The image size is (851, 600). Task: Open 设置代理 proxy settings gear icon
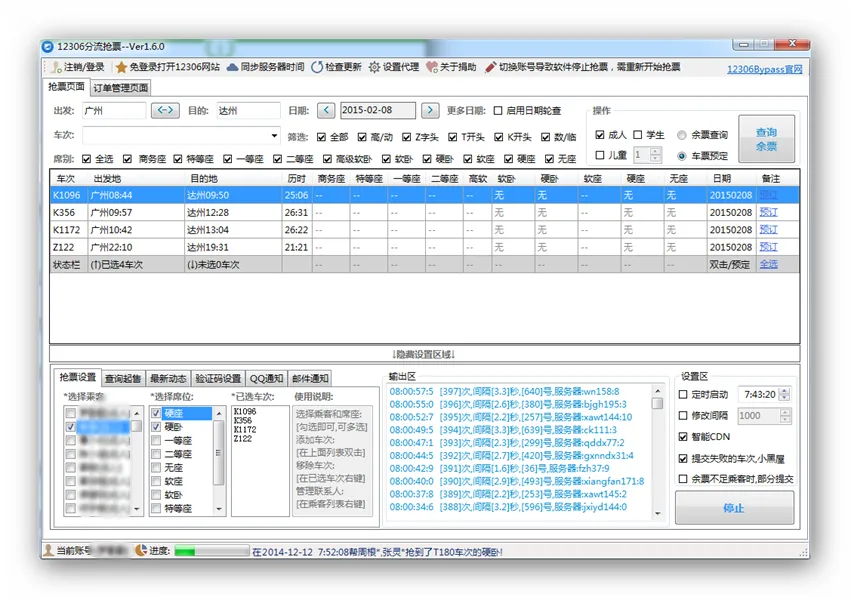point(374,68)
